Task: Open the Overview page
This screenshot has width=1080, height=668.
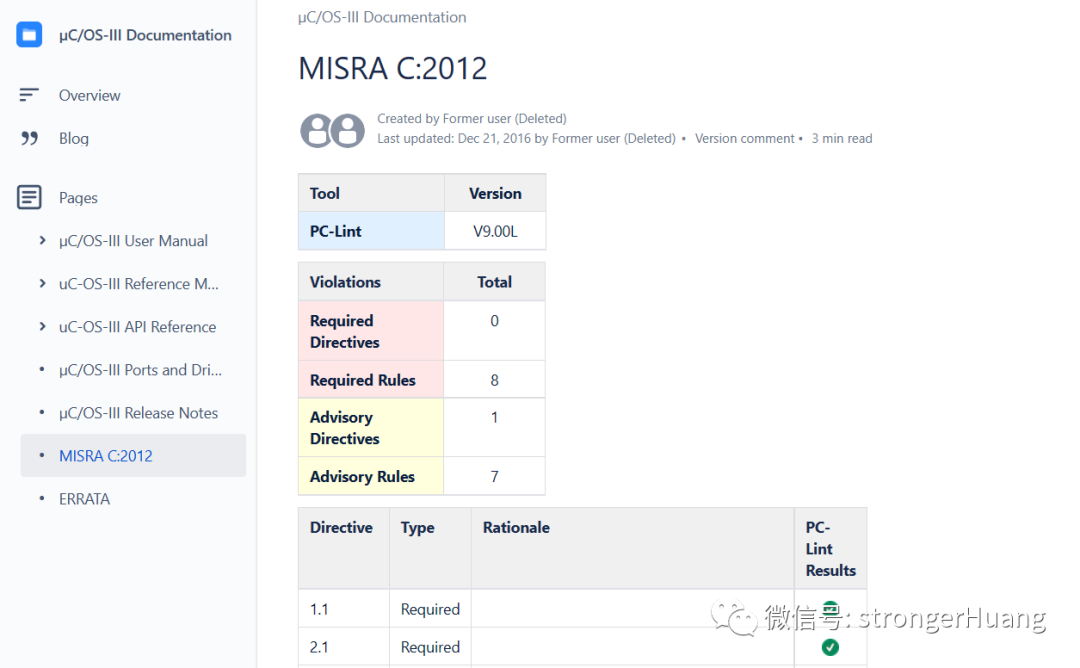Action: (90, 95)
